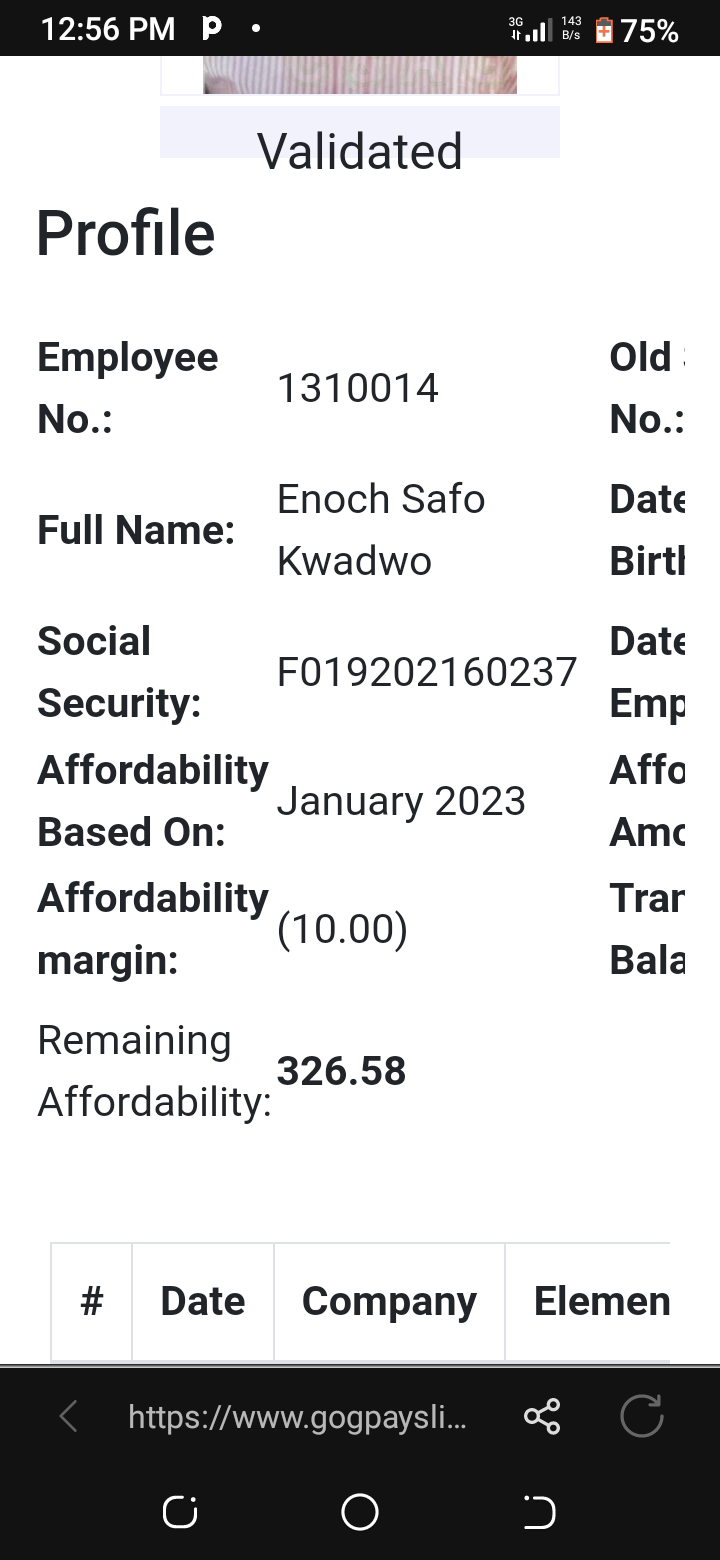The image size is (720, 1560).
Task: Tap the share icon in browser bar
Action: (x=542, y=1416)
